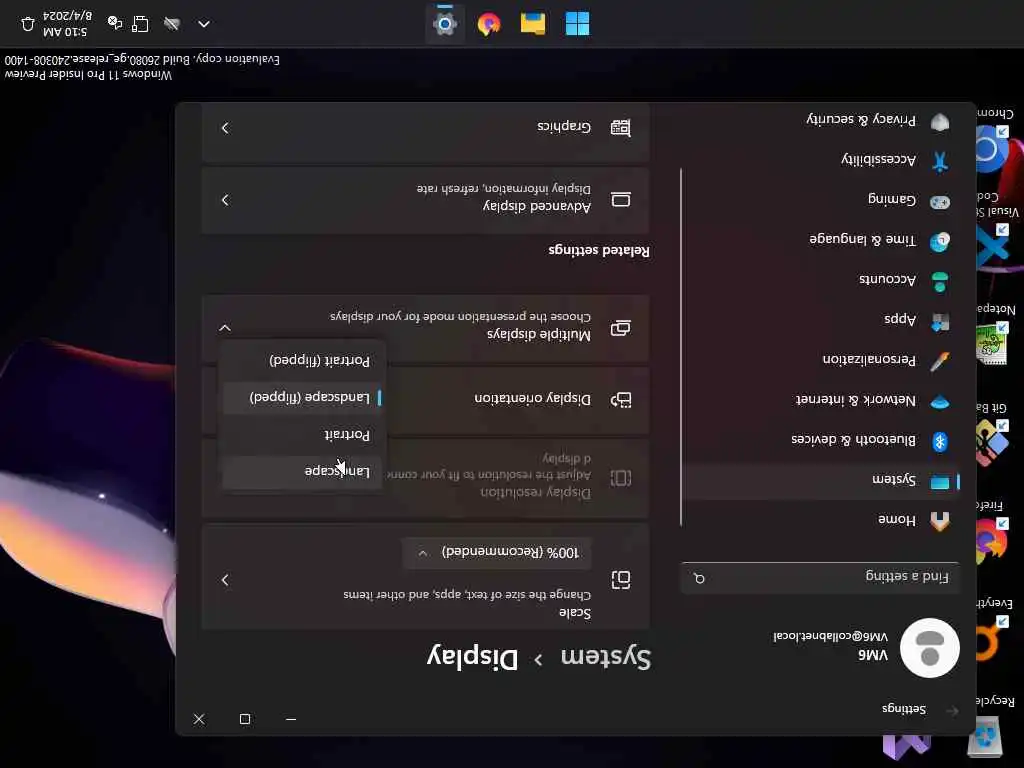Image resolution: width=1024 pixels, height=768 pixels.
Task: Select System in the sidebar
Action: pos(820,481)
